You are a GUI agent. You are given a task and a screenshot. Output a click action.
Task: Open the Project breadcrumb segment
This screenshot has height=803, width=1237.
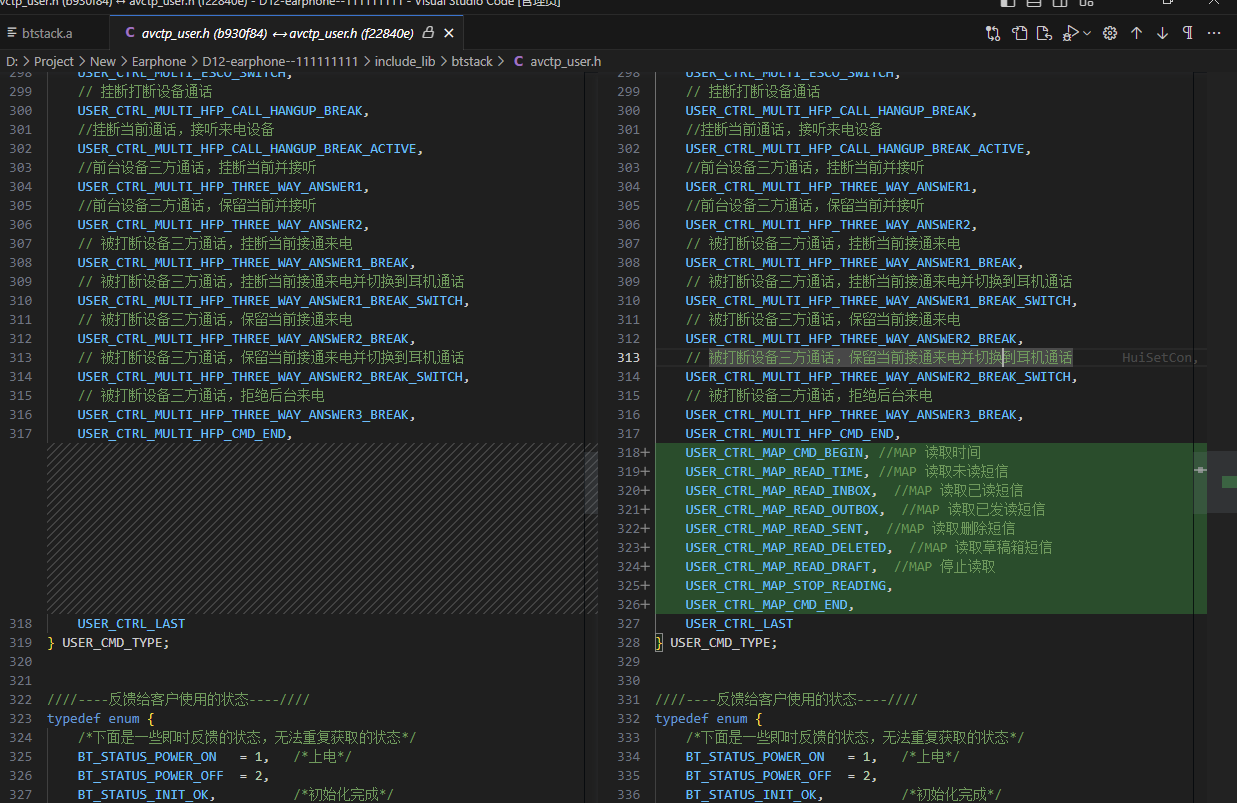(x=55, y=61)
